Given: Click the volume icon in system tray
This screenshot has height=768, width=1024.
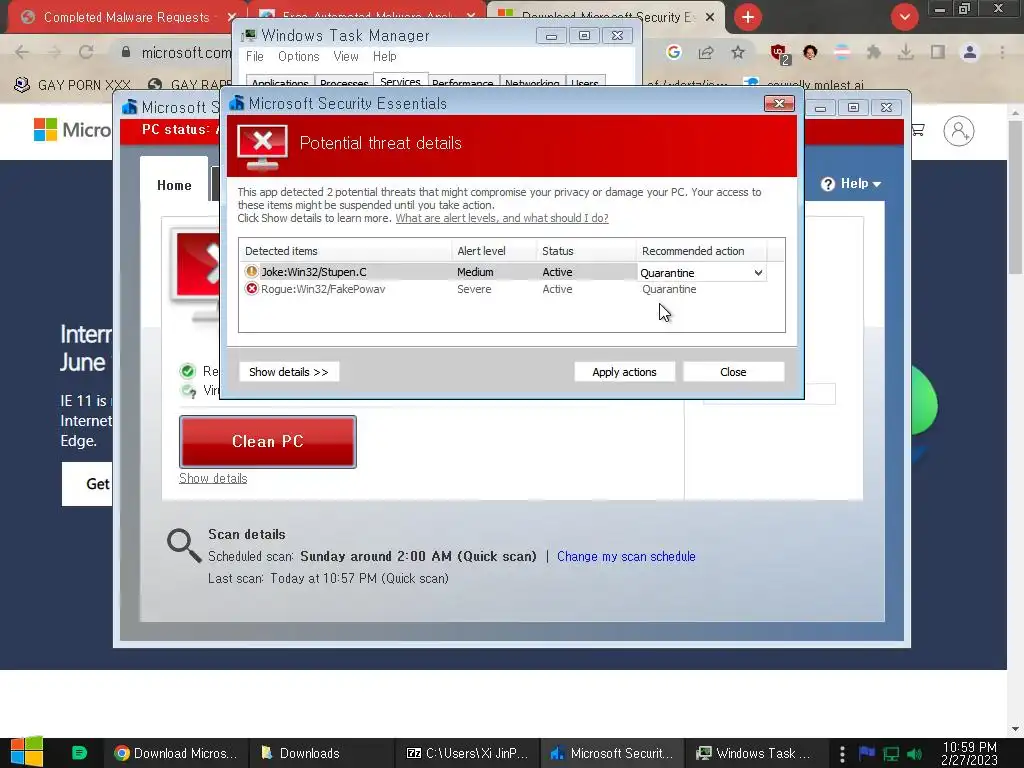Looking at the screenshot, I should [x=915, y=754].
